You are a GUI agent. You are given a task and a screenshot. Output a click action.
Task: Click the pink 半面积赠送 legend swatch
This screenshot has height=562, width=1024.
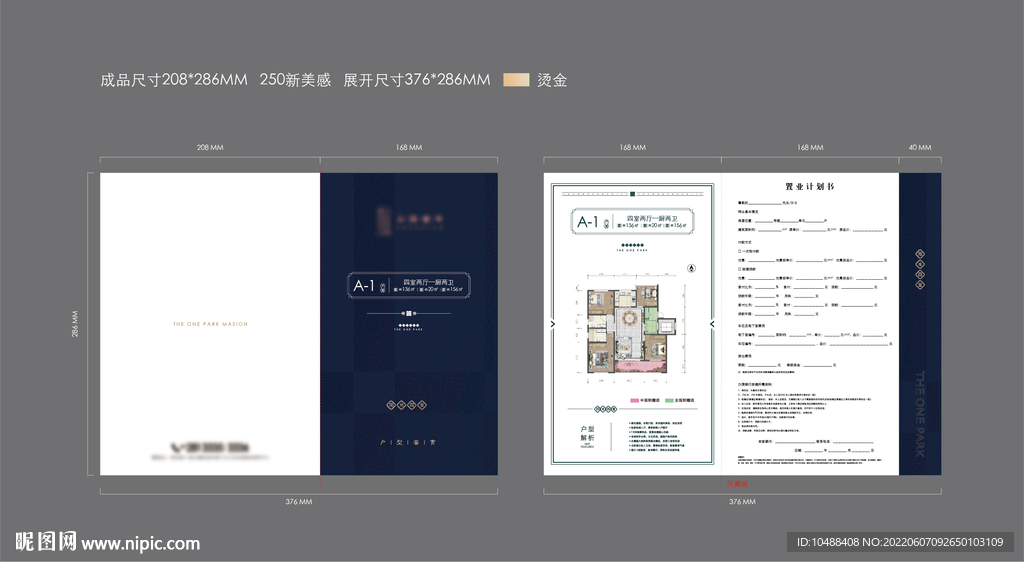[633, 400]
